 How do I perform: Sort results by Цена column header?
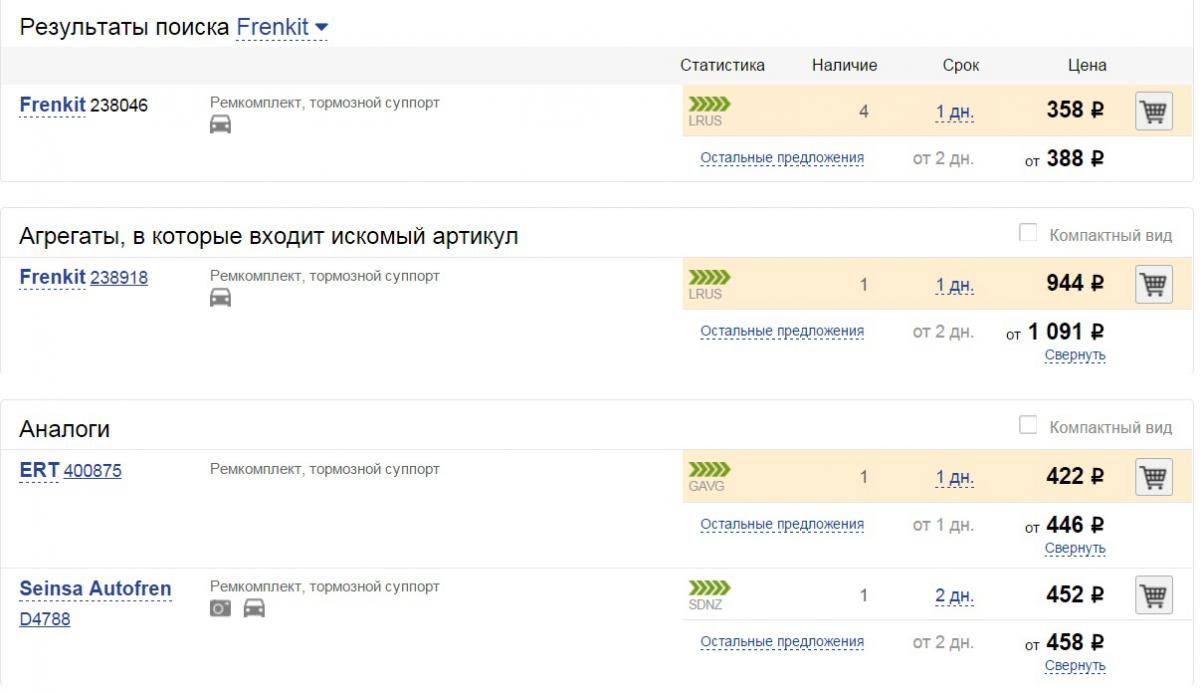tap(1087, 65)
